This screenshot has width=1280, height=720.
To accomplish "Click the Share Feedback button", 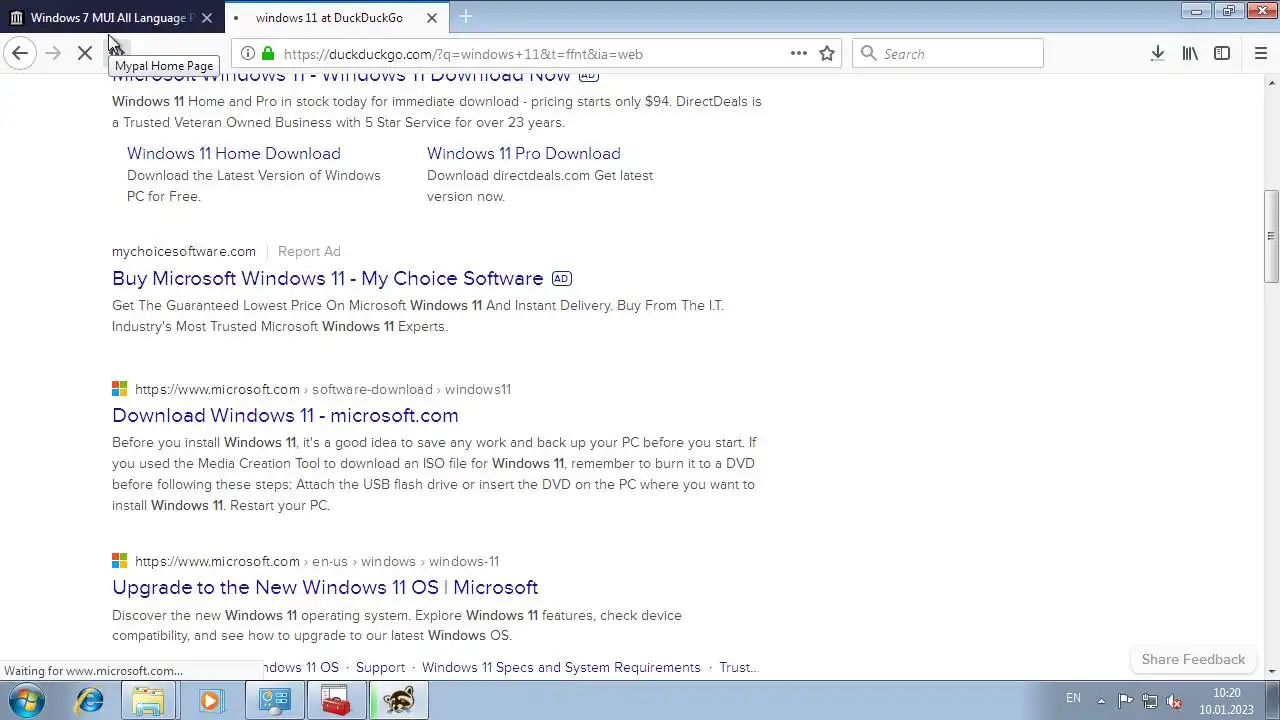I will pos(1193,659).
